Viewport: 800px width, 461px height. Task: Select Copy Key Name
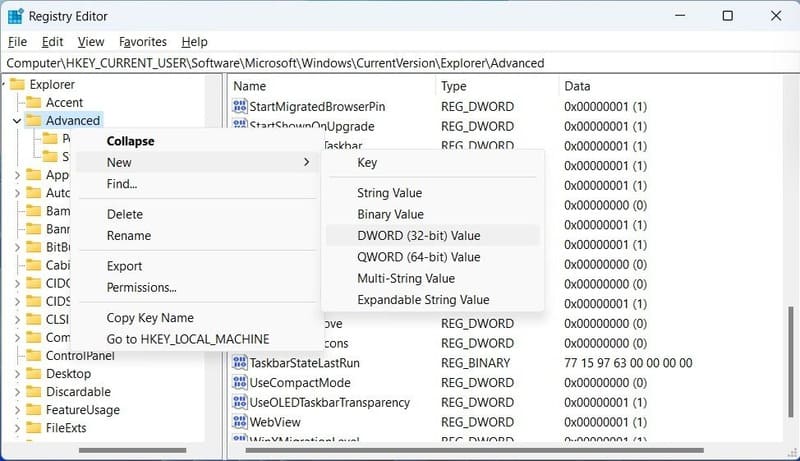tap(197, 318)
